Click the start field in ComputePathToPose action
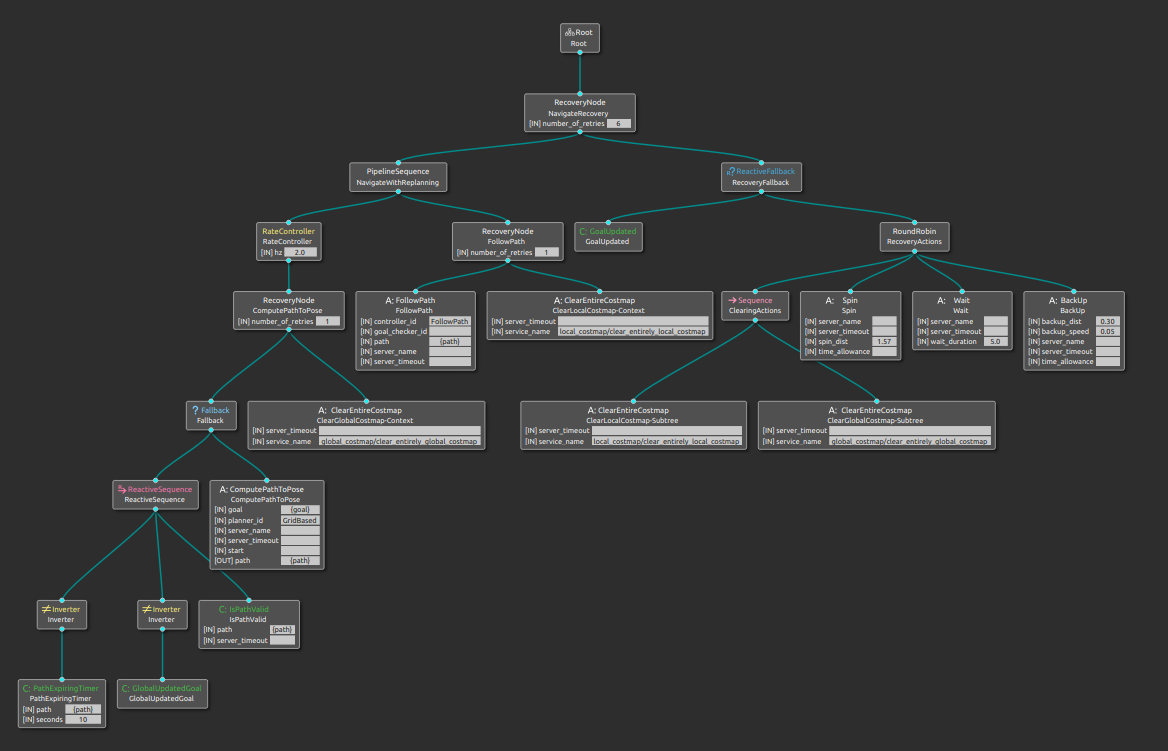The width and height of the screenshot is (1168, 751). click(x=300, y=551)
